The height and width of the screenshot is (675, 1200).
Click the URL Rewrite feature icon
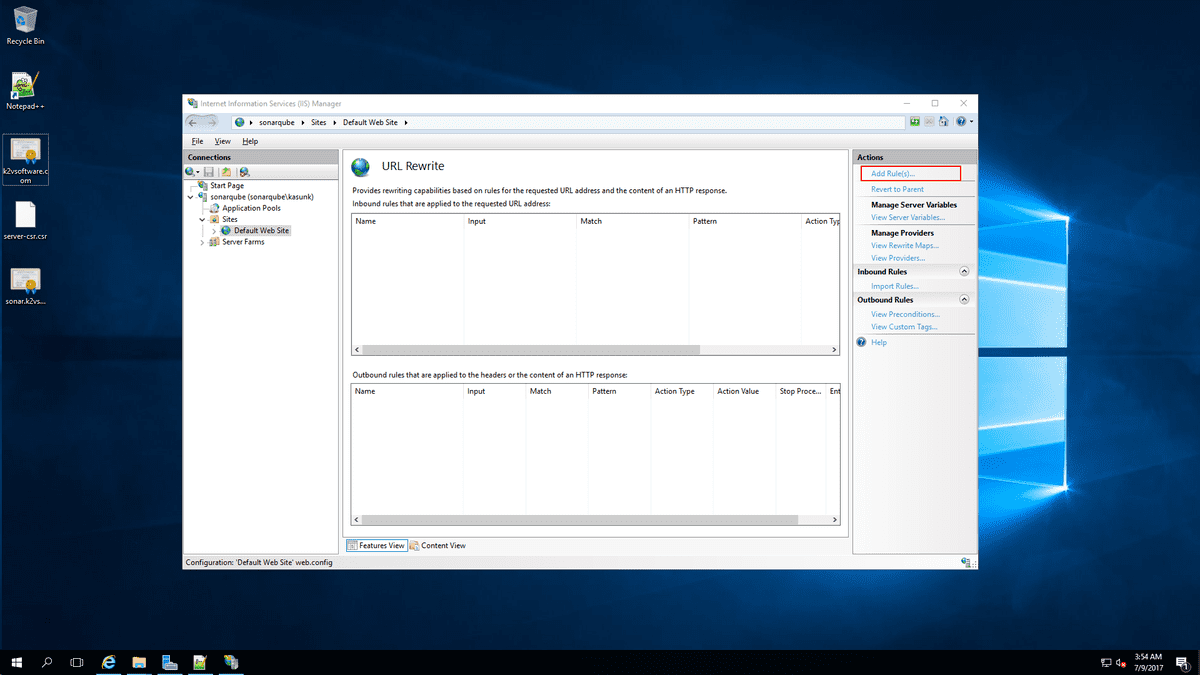point(360,166)
